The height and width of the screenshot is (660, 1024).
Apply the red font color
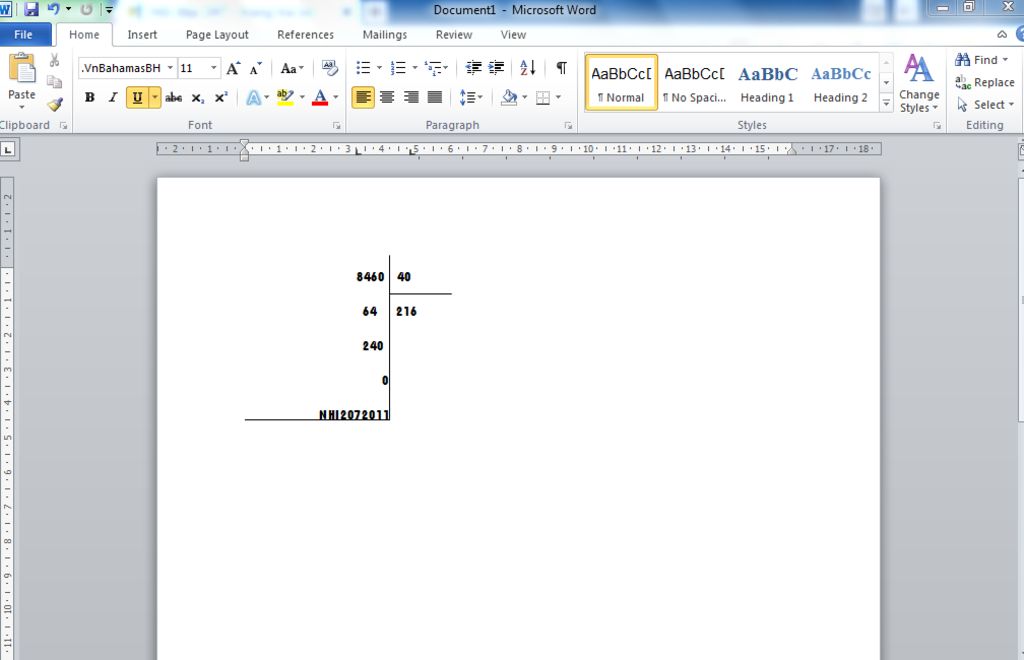click(320, 98)
